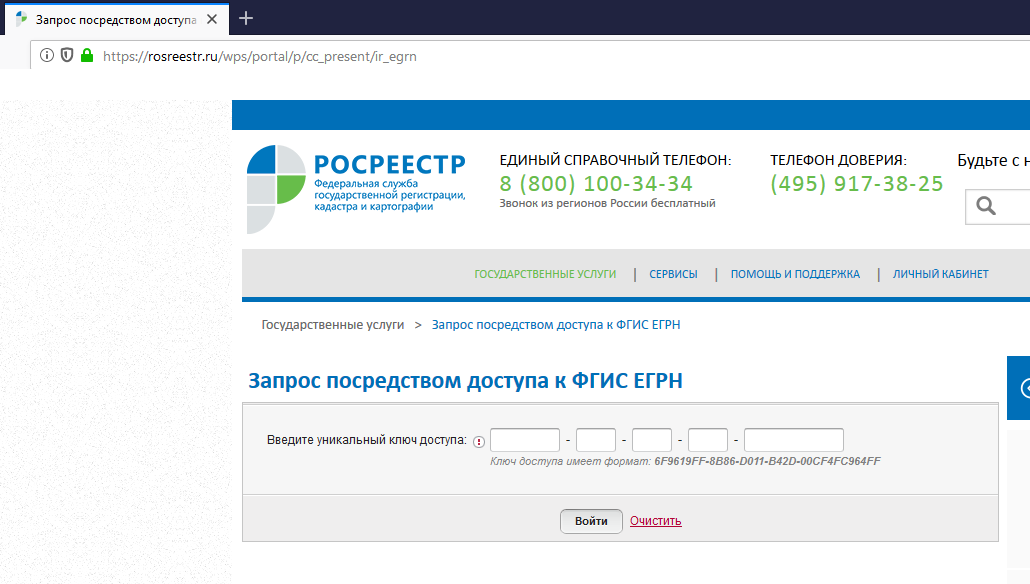Click the access key help icon
1030x584 pixels.
(x=478, y=441)
